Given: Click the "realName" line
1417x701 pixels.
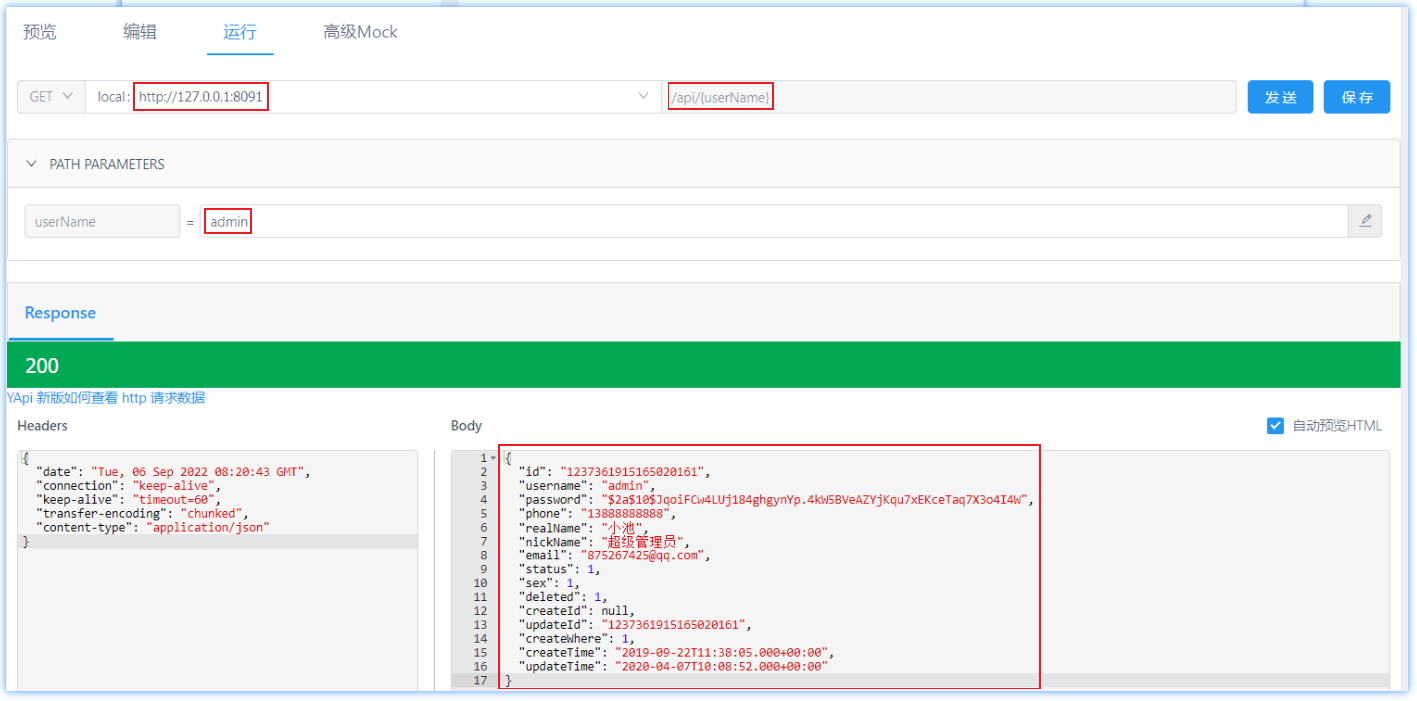Looking at the screenshot, I should (x=585, y=527).
